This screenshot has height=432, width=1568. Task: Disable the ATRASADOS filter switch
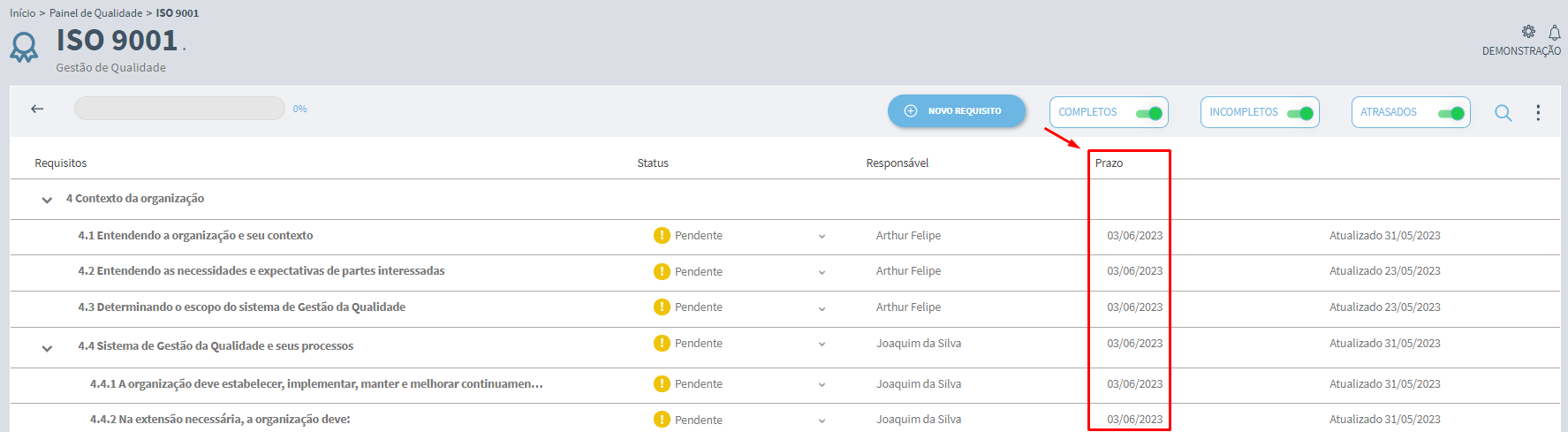(1451, 113)
